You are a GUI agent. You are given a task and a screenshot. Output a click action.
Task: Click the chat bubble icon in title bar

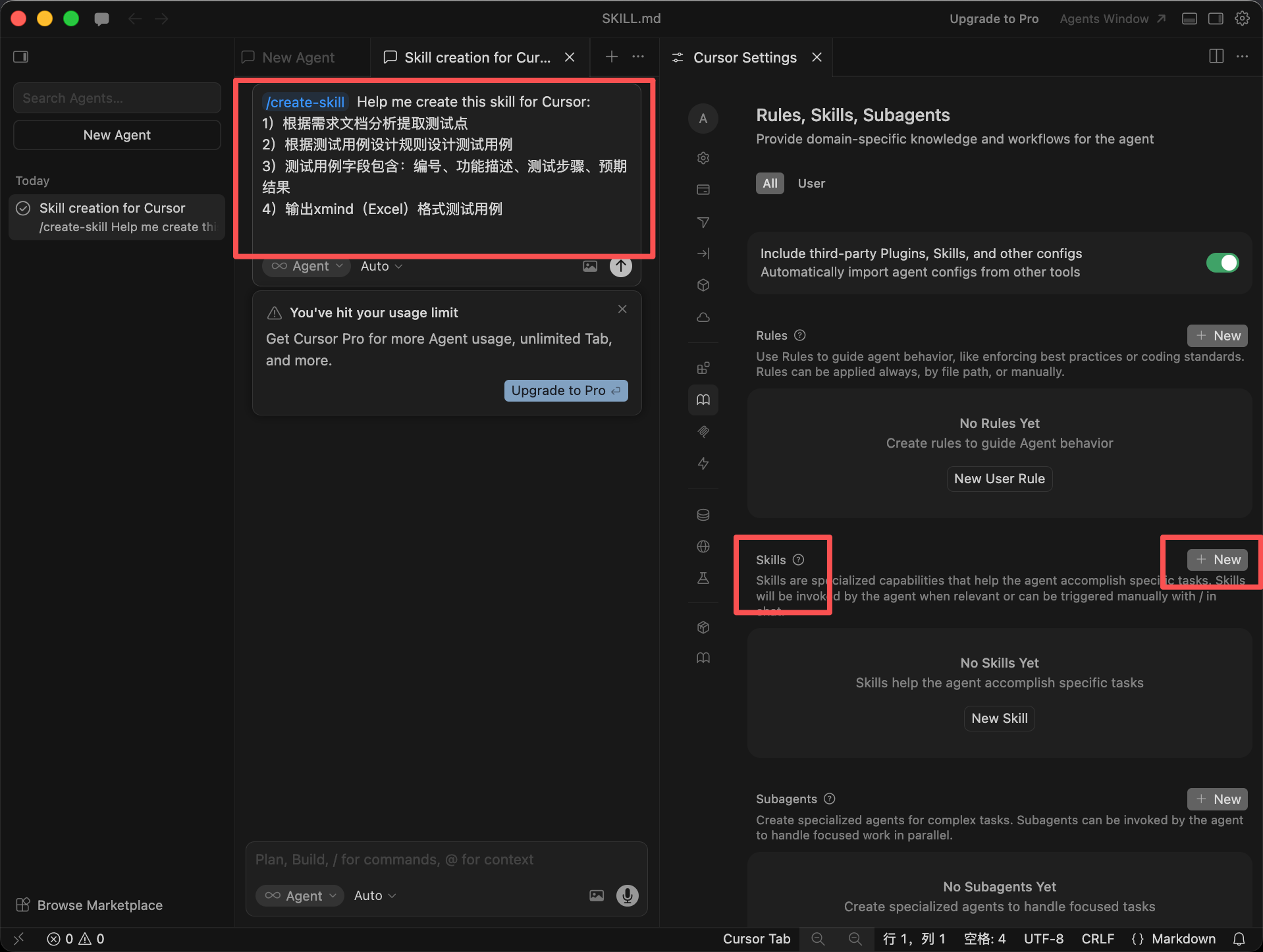pos(101,19)
